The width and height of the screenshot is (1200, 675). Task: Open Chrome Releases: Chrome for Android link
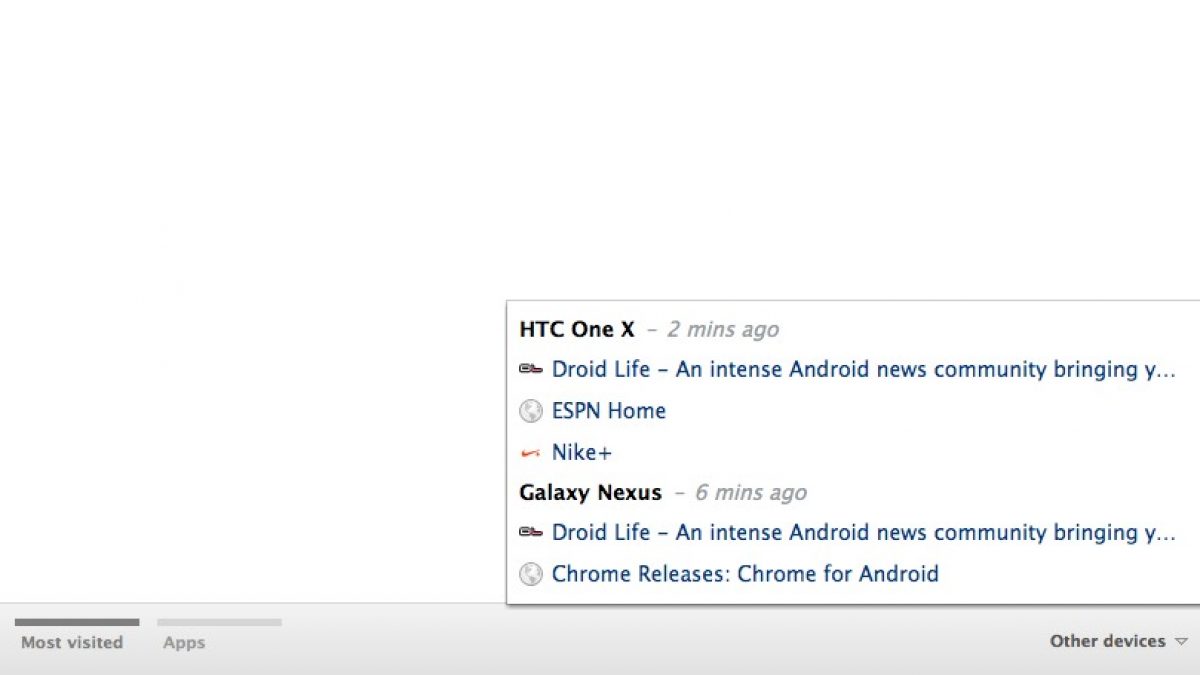click(x=745, y=574)
